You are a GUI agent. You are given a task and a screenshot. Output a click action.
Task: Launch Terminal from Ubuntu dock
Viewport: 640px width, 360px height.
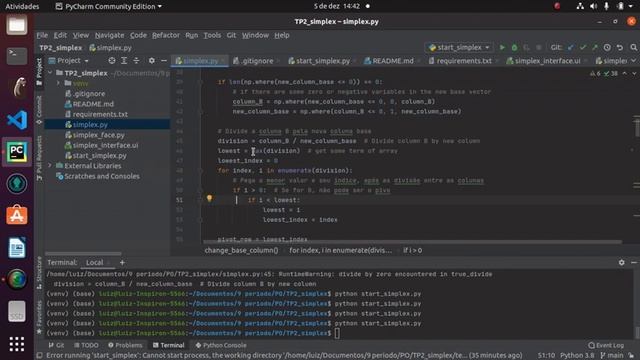coord(17,56)
